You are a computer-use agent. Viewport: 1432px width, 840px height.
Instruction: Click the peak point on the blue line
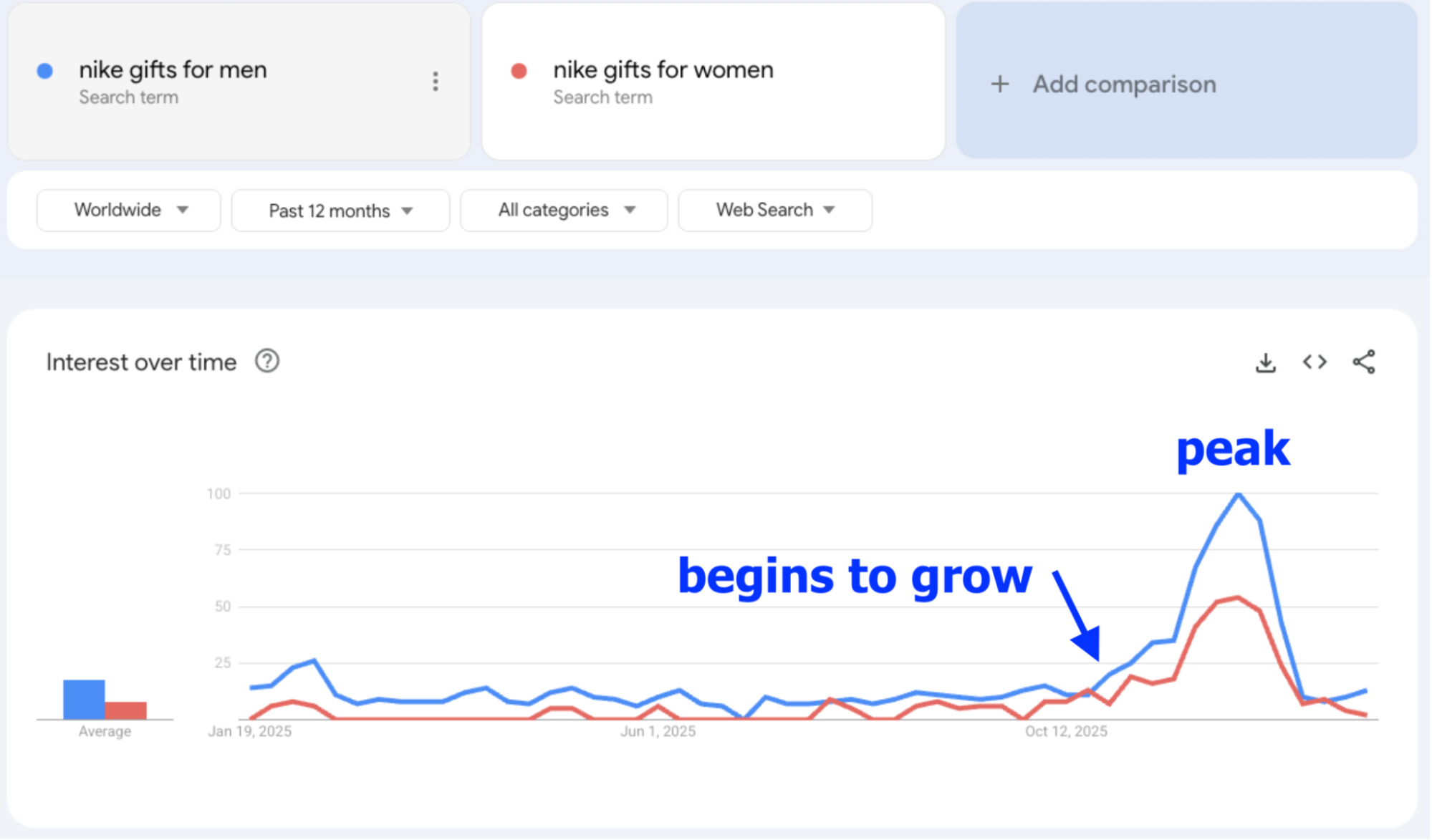point(1238,493)
